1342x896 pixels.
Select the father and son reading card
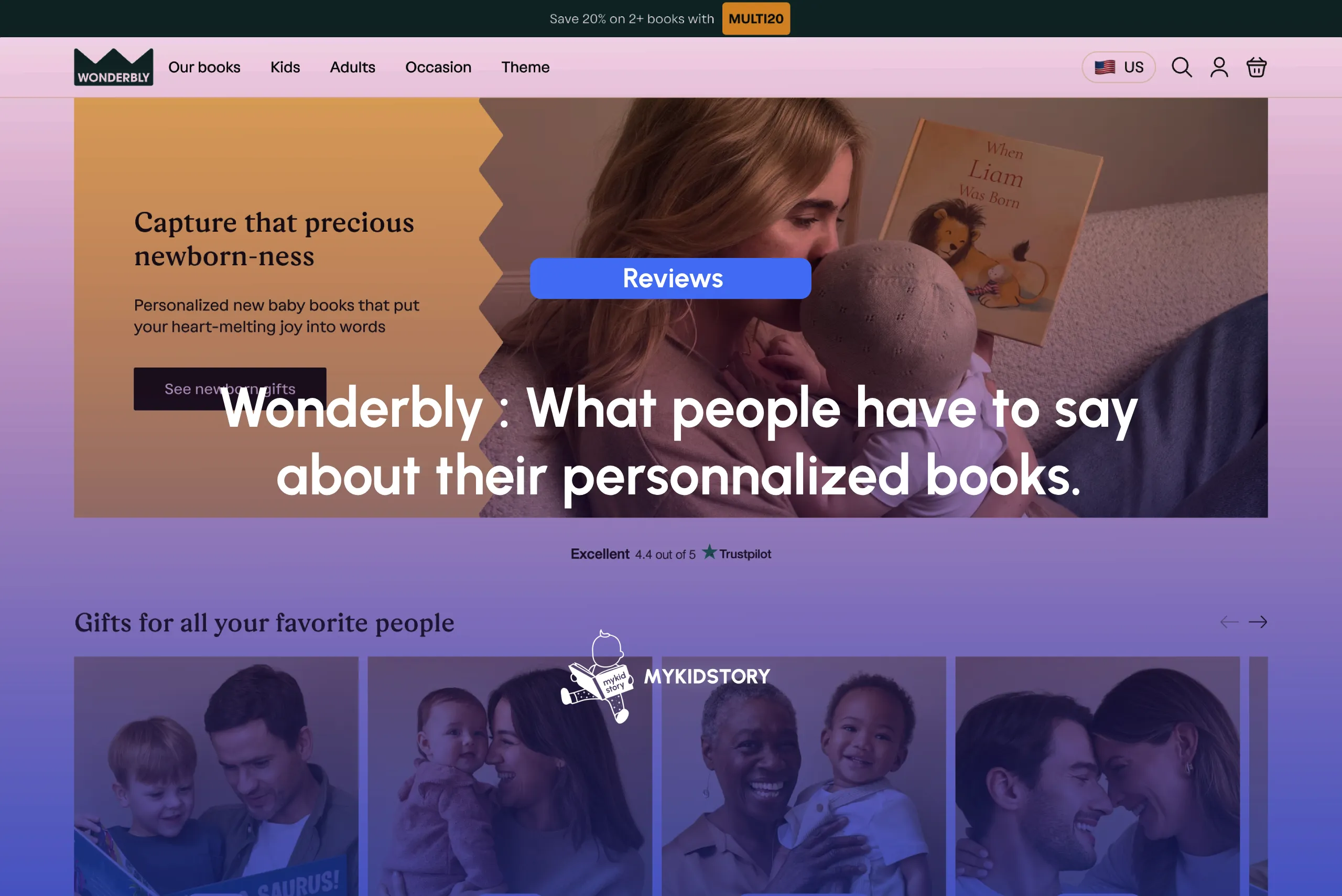tap(216, 776)
